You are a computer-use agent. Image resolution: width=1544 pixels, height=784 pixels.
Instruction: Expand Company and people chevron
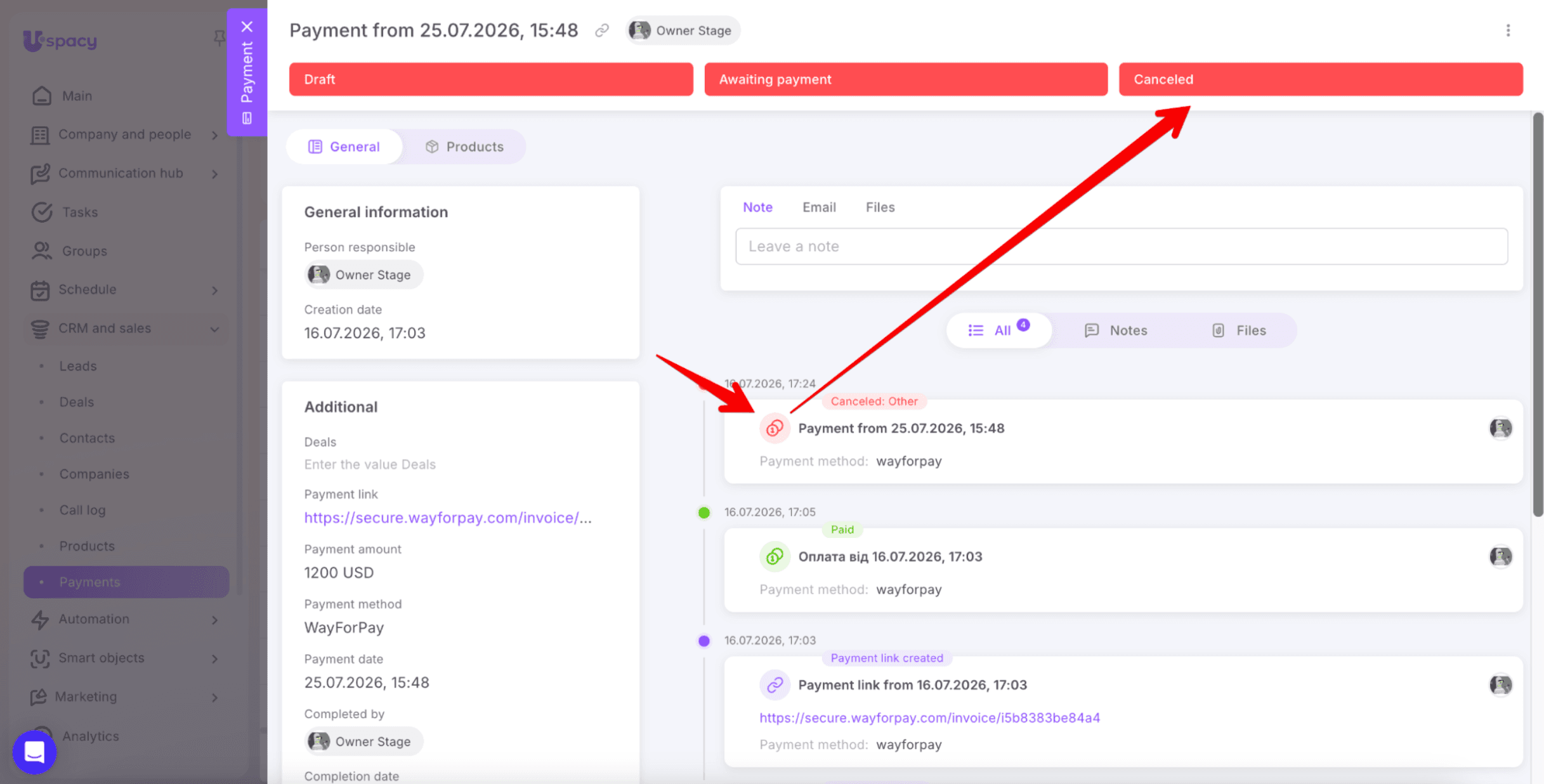214,135
